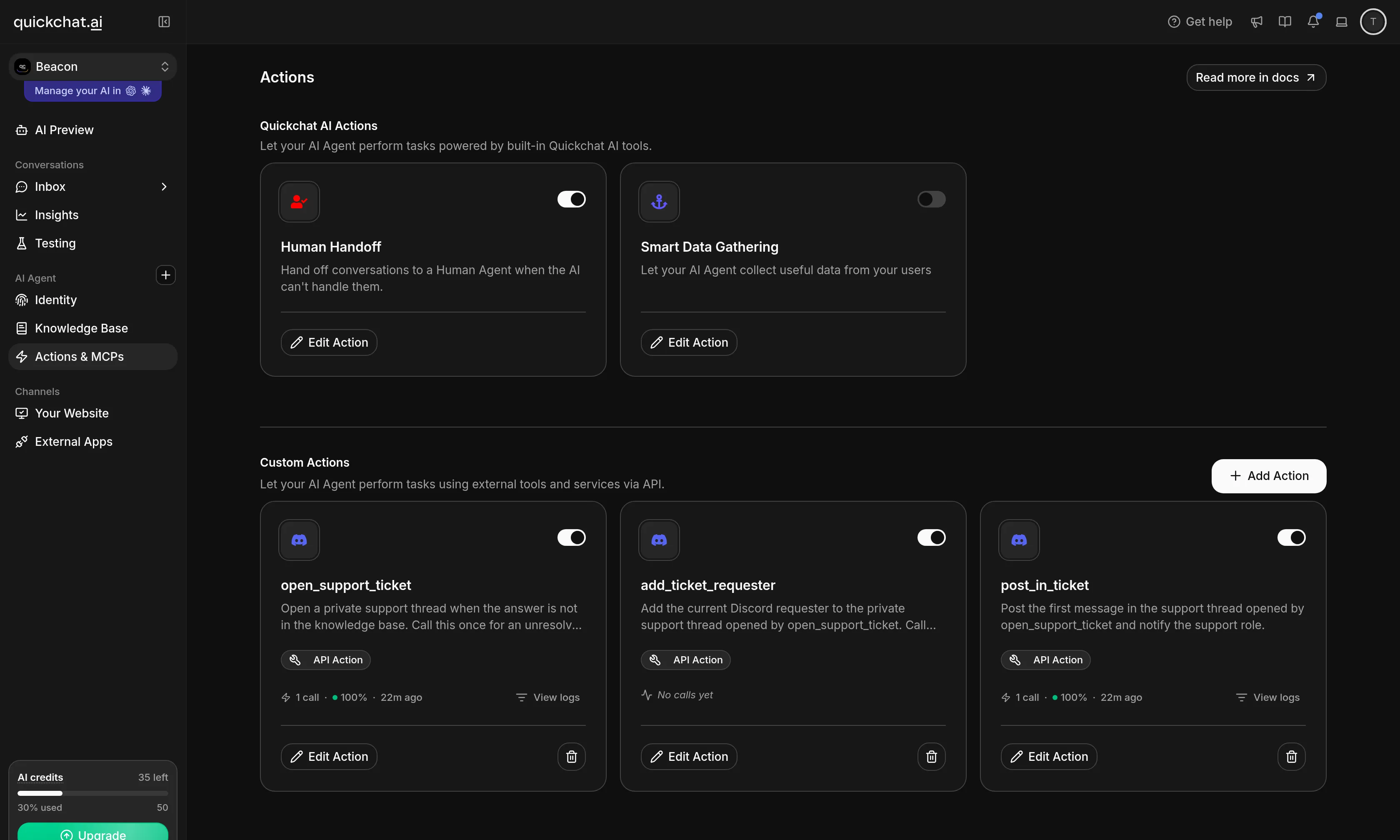This screenshot has width=1400, height=840.
Task: Click the Upgrade button
Action: pos(93,832)
